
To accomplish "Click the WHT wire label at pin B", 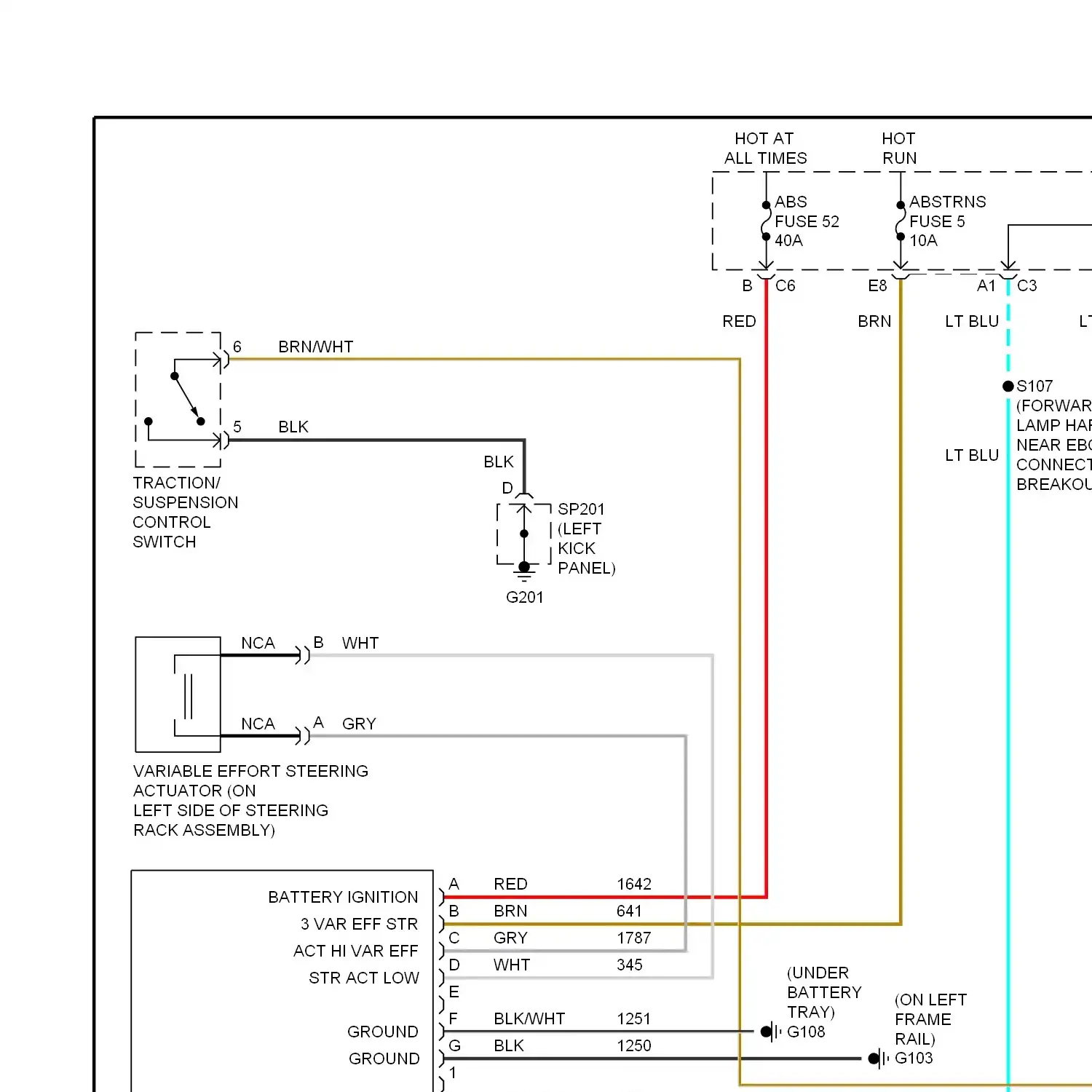I will pos(360,644).
